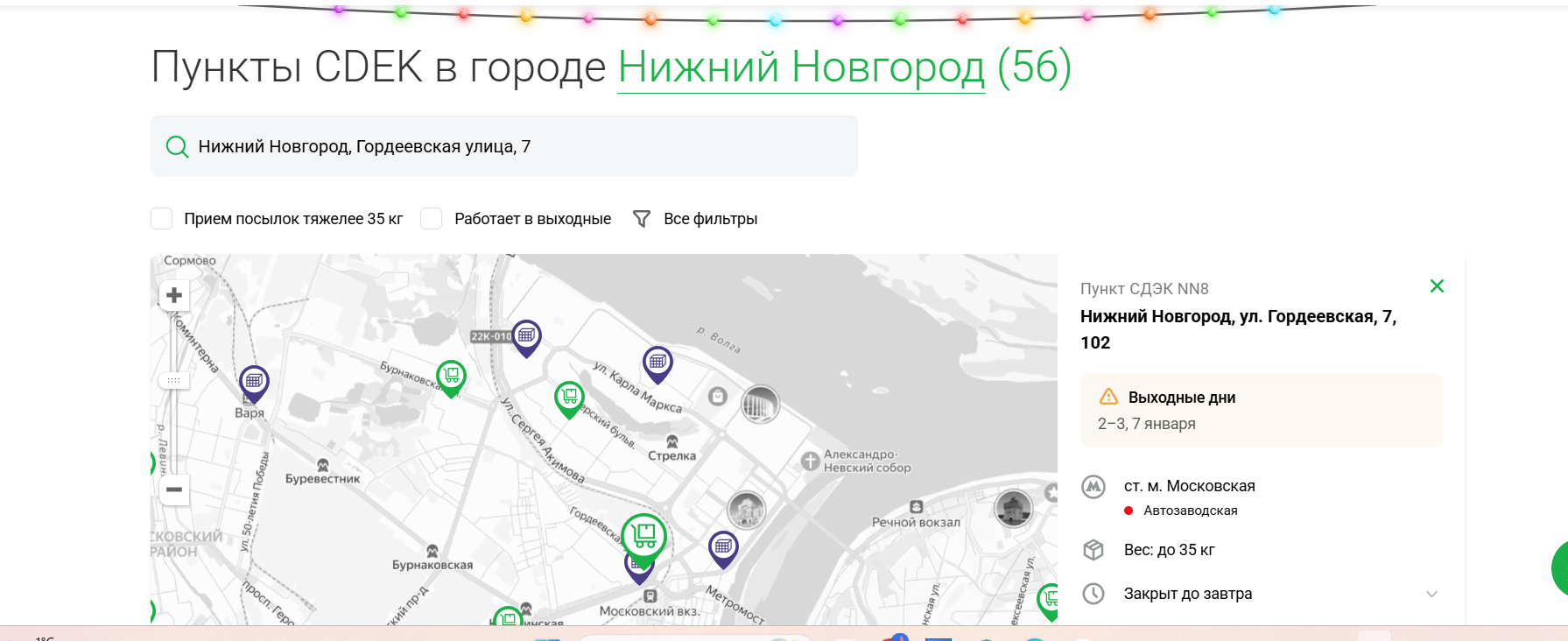Enable Работает в выходные checkbox
The width and height of the screenshot is (1568, 641).
pos(432,219)
